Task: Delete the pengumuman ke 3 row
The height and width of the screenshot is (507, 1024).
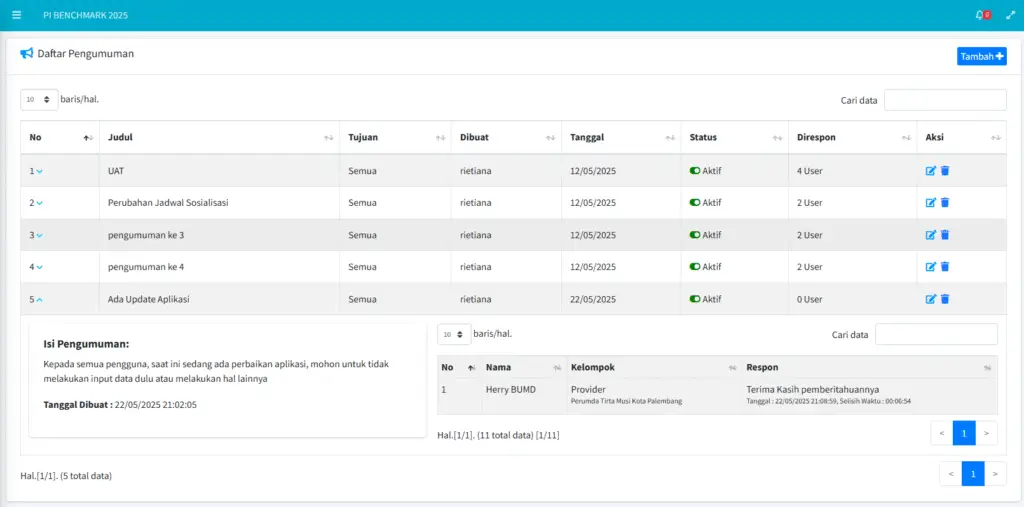Action: tap(945, 235)
